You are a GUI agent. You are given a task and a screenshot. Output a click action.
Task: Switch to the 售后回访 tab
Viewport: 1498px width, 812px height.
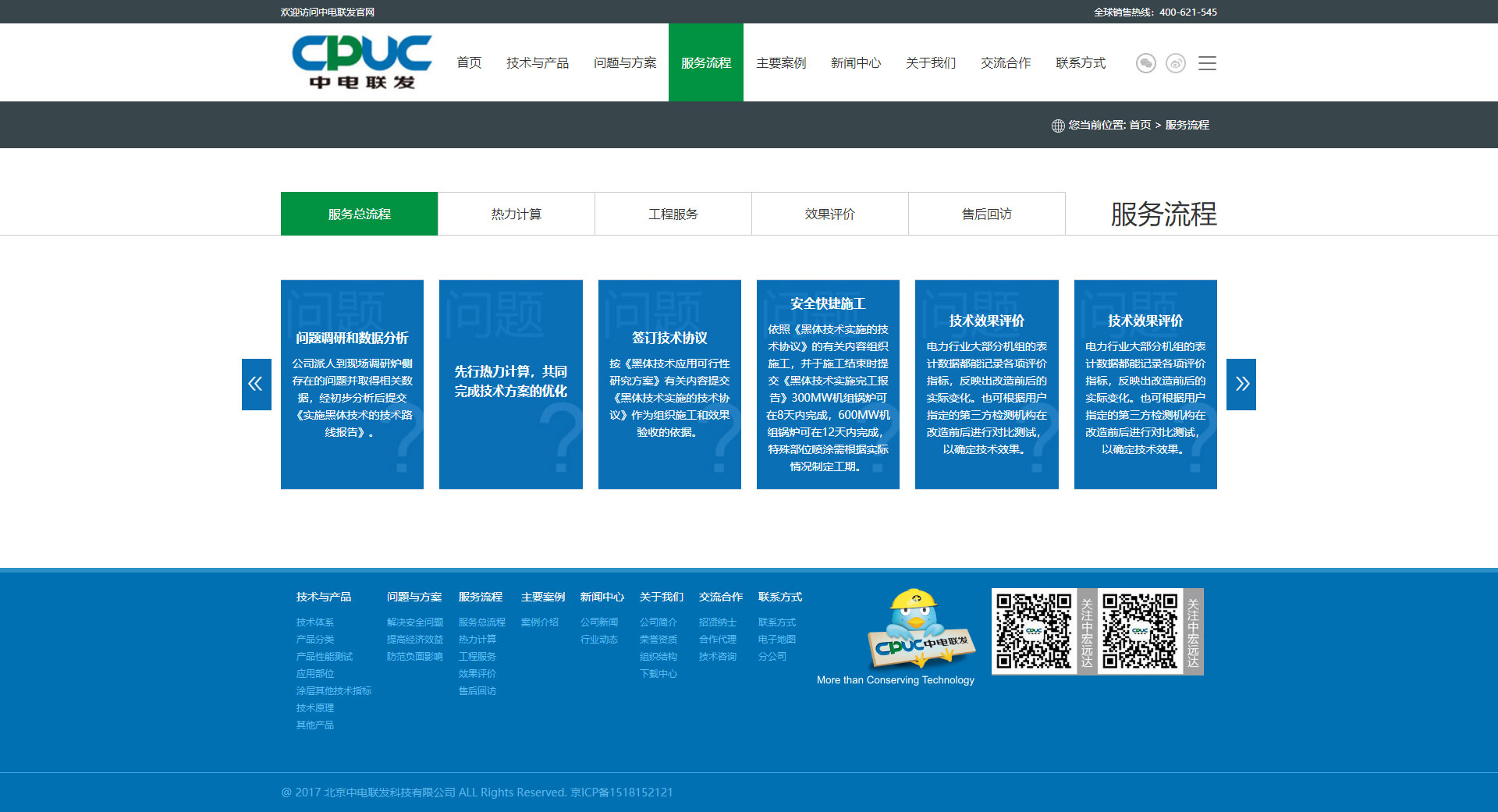986,214
